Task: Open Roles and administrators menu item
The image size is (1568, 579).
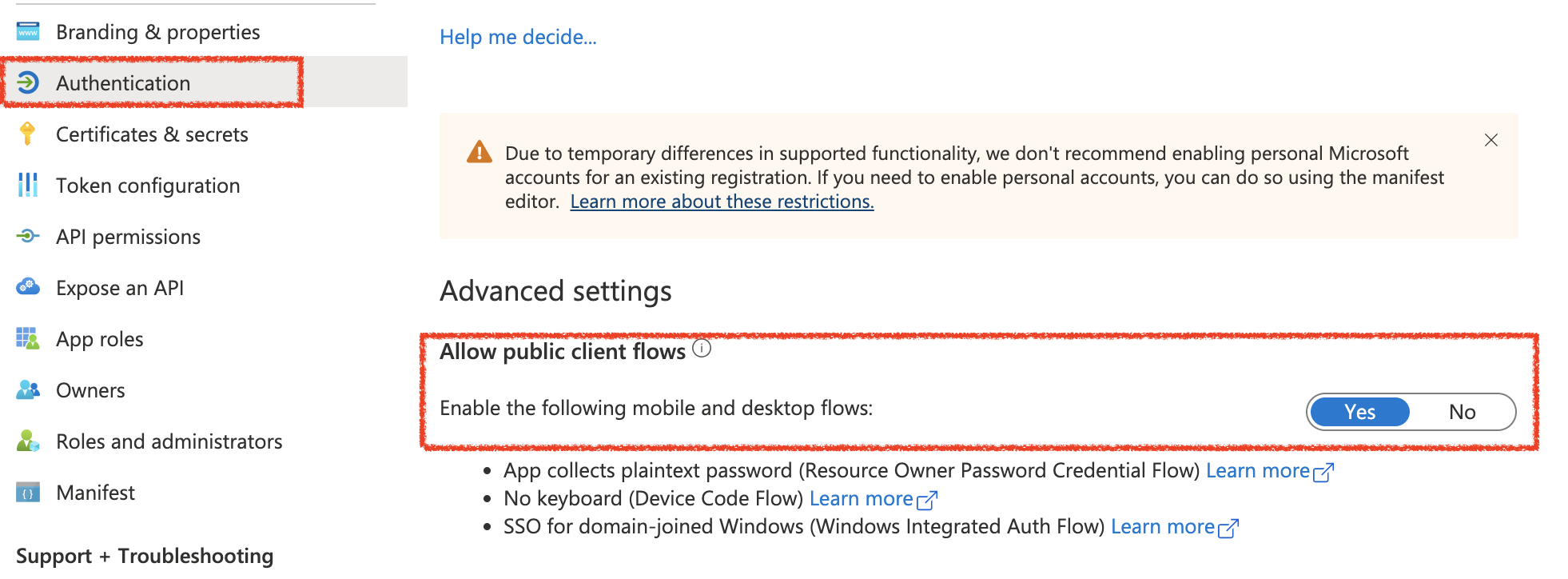Action: (169, 441)
